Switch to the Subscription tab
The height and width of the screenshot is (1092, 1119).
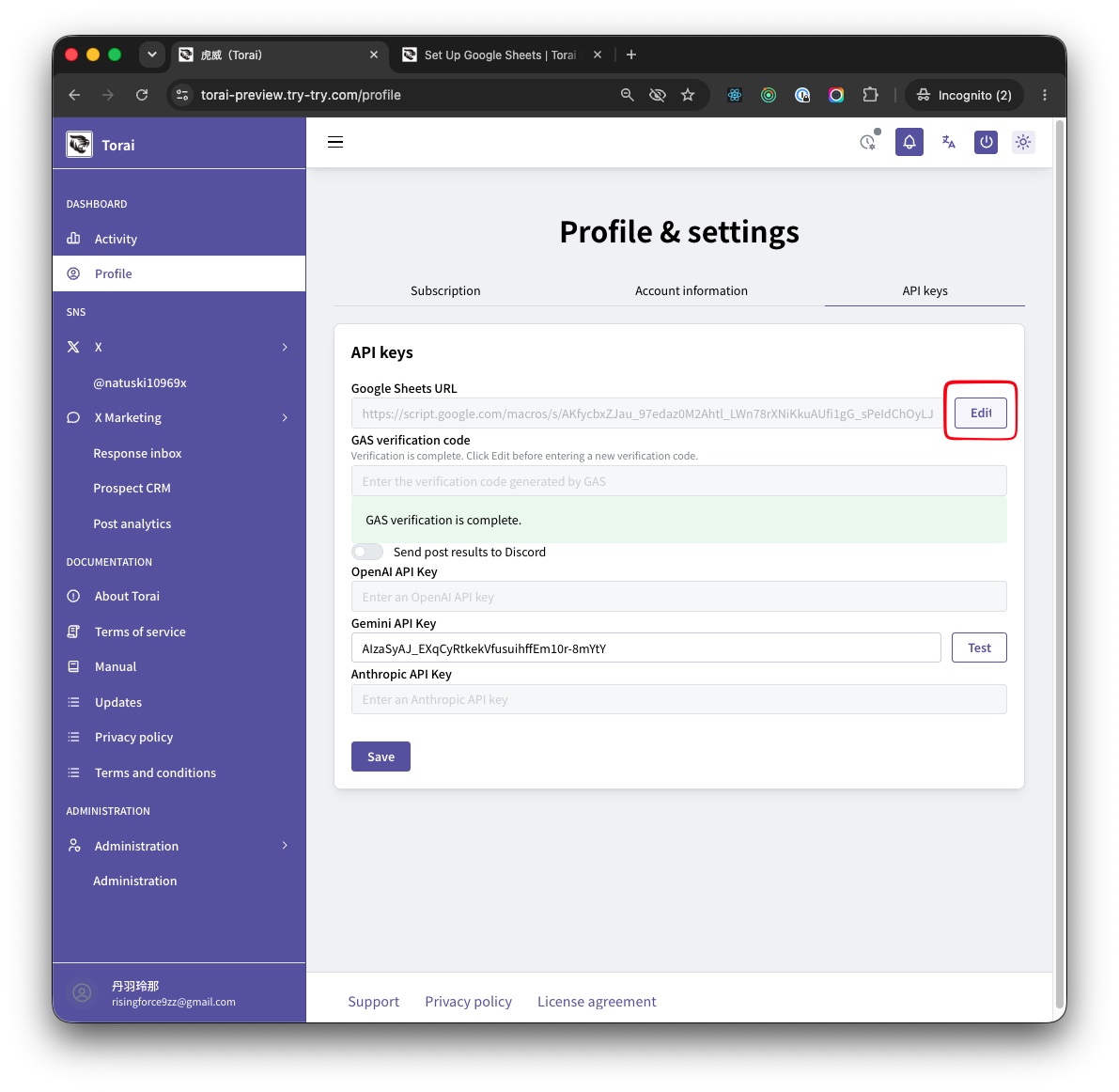click(x=445, y=290)
